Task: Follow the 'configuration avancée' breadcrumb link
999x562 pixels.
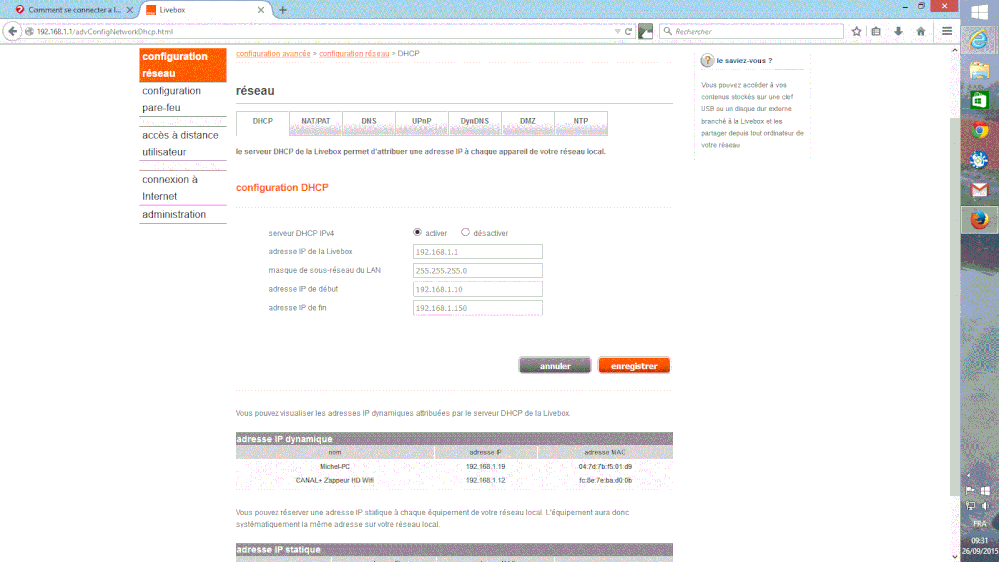Action: click(x=273, y=54)
